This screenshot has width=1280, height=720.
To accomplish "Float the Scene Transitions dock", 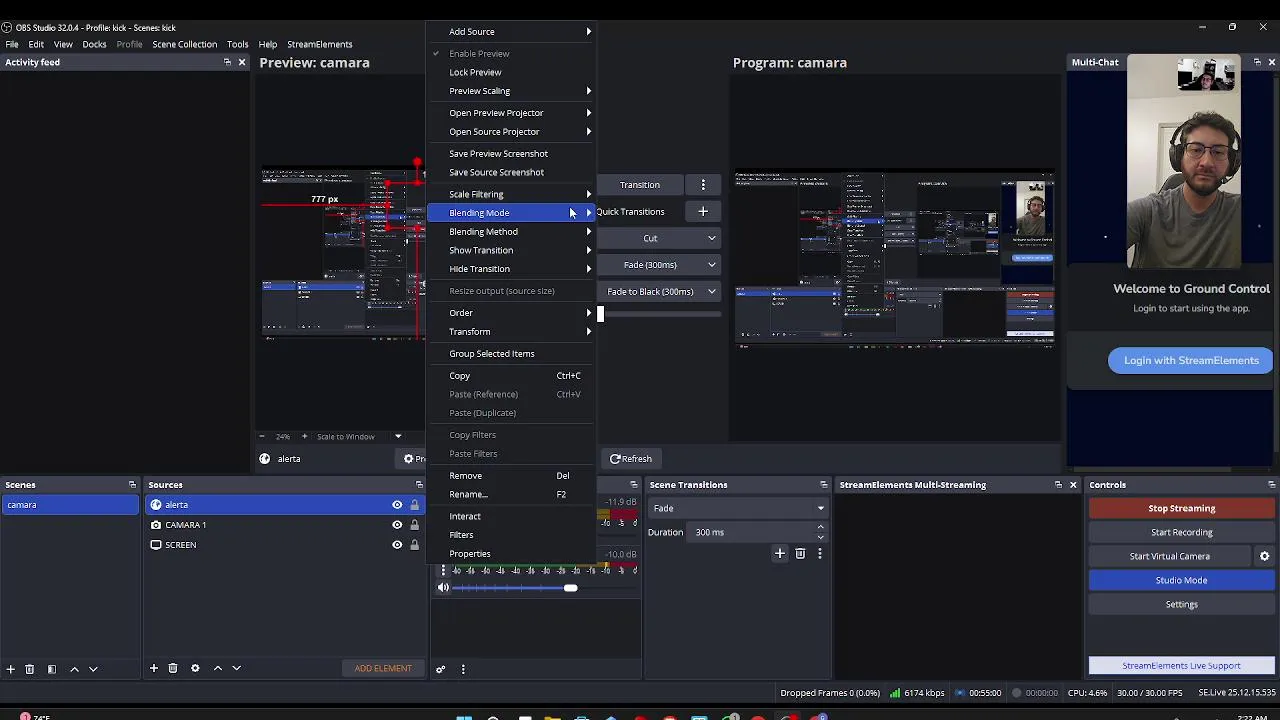I will click(x=824, y=485).
